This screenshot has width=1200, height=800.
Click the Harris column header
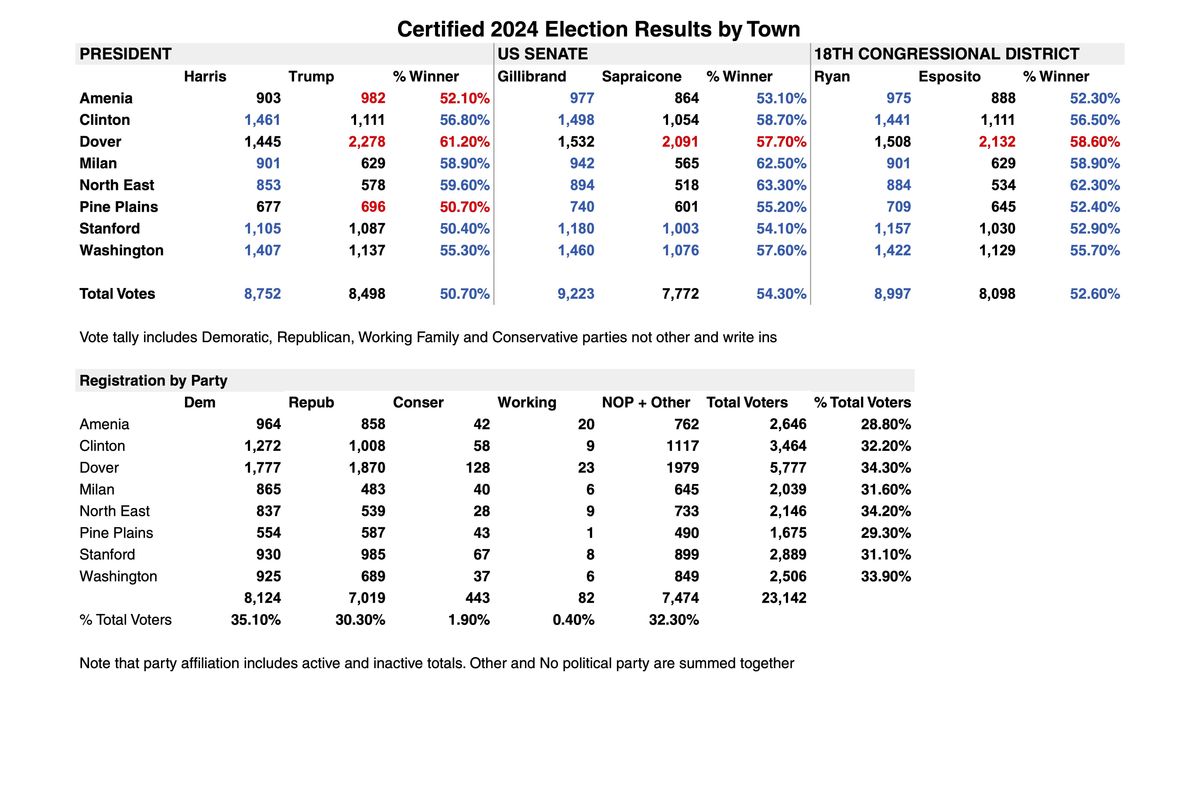(205, 76)
